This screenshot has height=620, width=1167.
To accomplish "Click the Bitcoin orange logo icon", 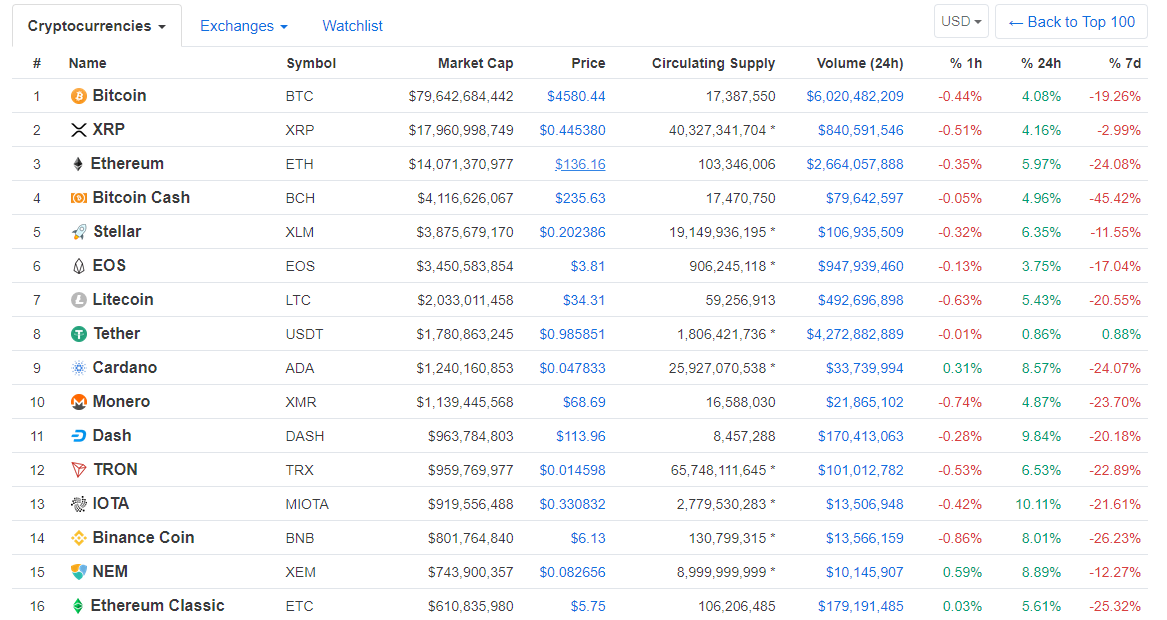I will point(78,96).
